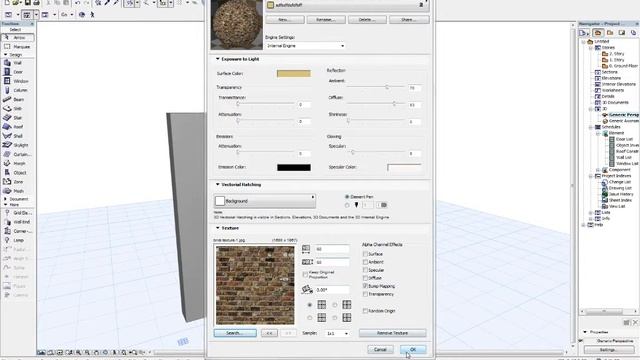
Task: Click the brick texture preview thumbnail
Action: click(x=255, y=285)
